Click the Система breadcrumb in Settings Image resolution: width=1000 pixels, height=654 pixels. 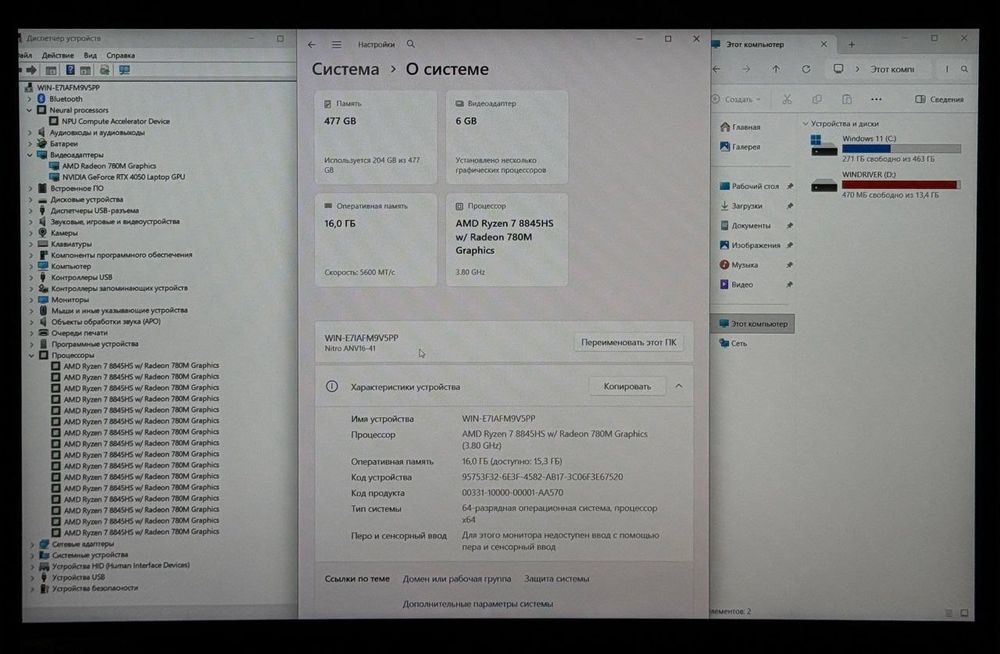pos(345,69)
